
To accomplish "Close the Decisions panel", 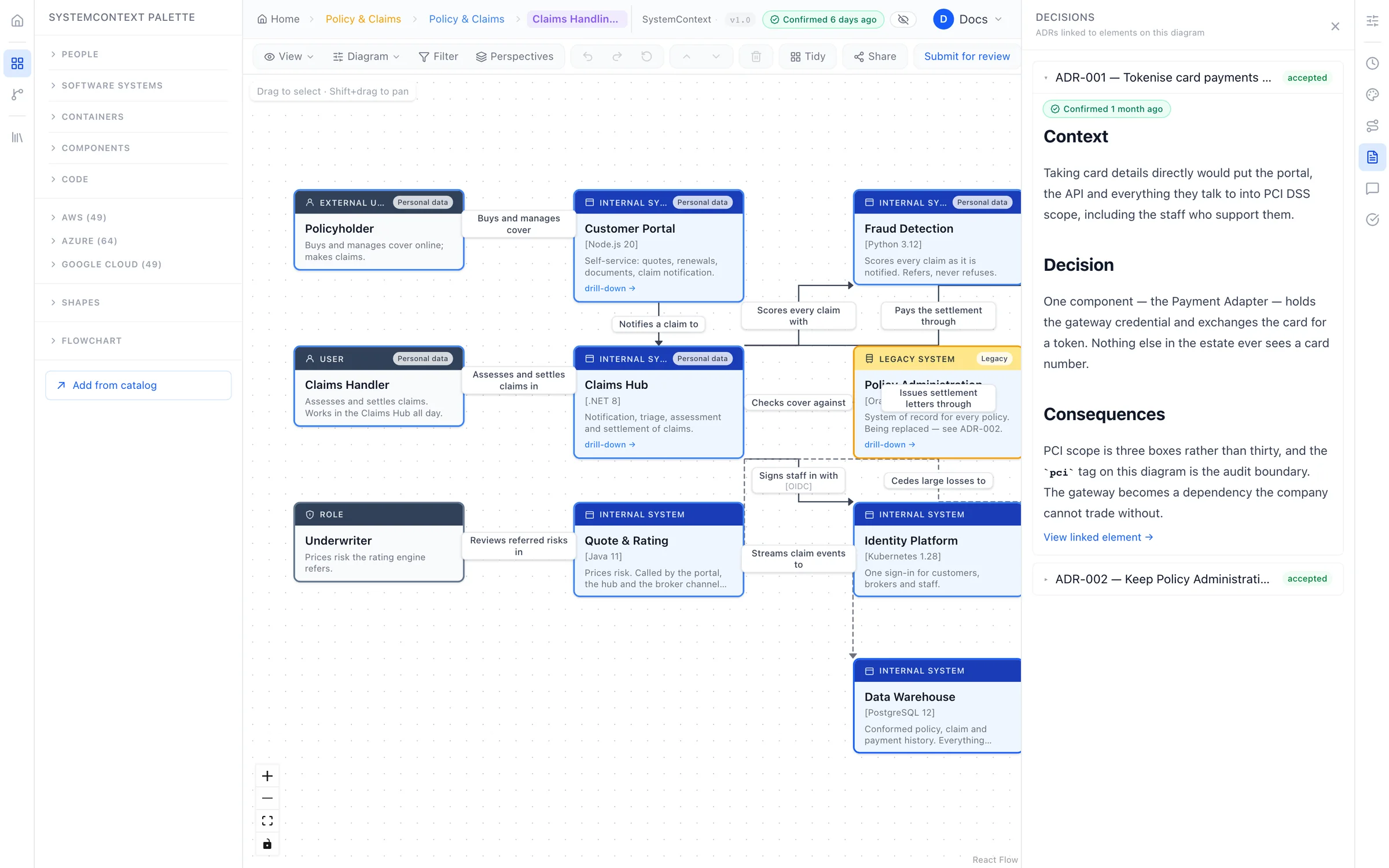I will [1335, 26].
